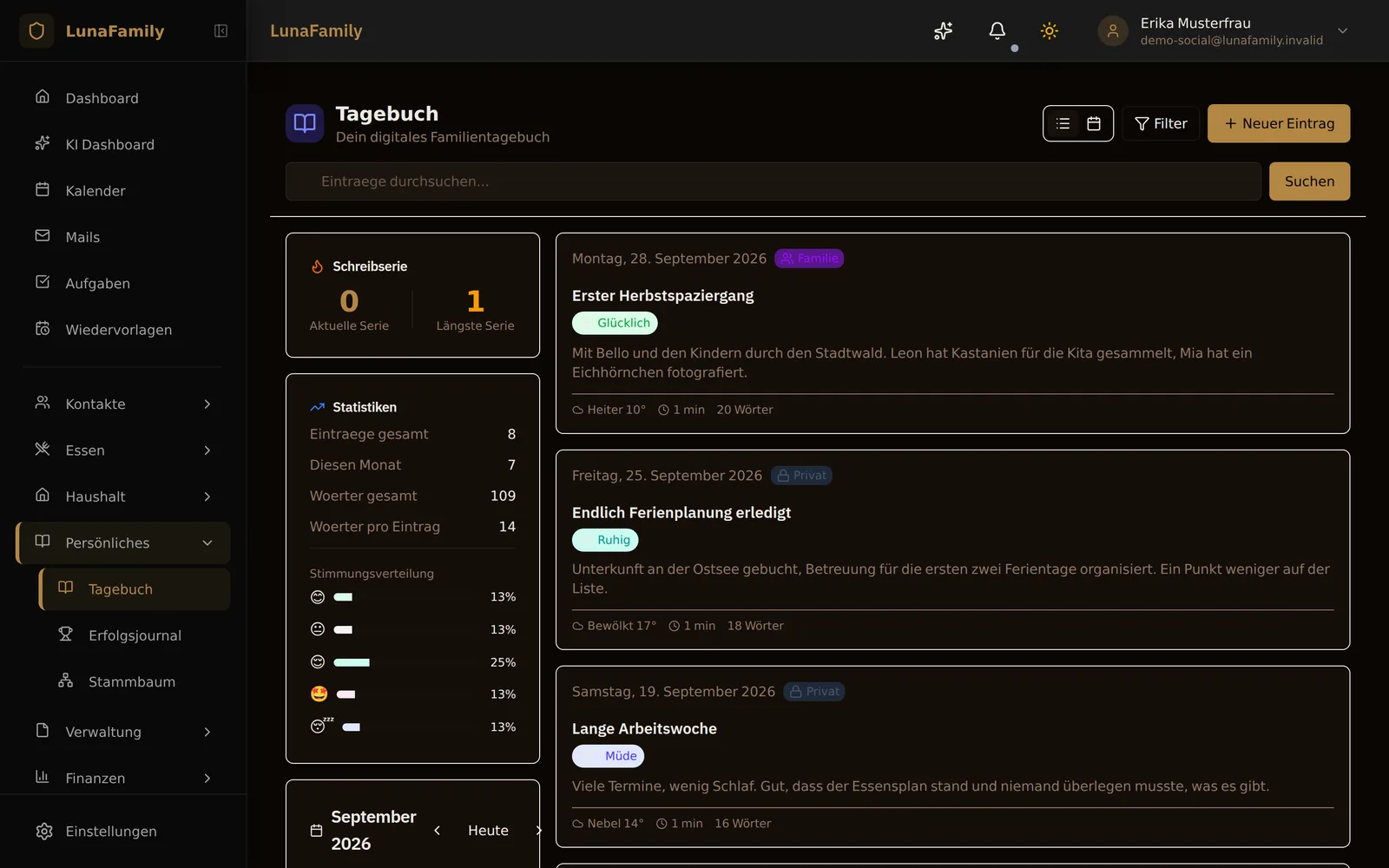Click the Ruhig mood badge

[605, 540]
